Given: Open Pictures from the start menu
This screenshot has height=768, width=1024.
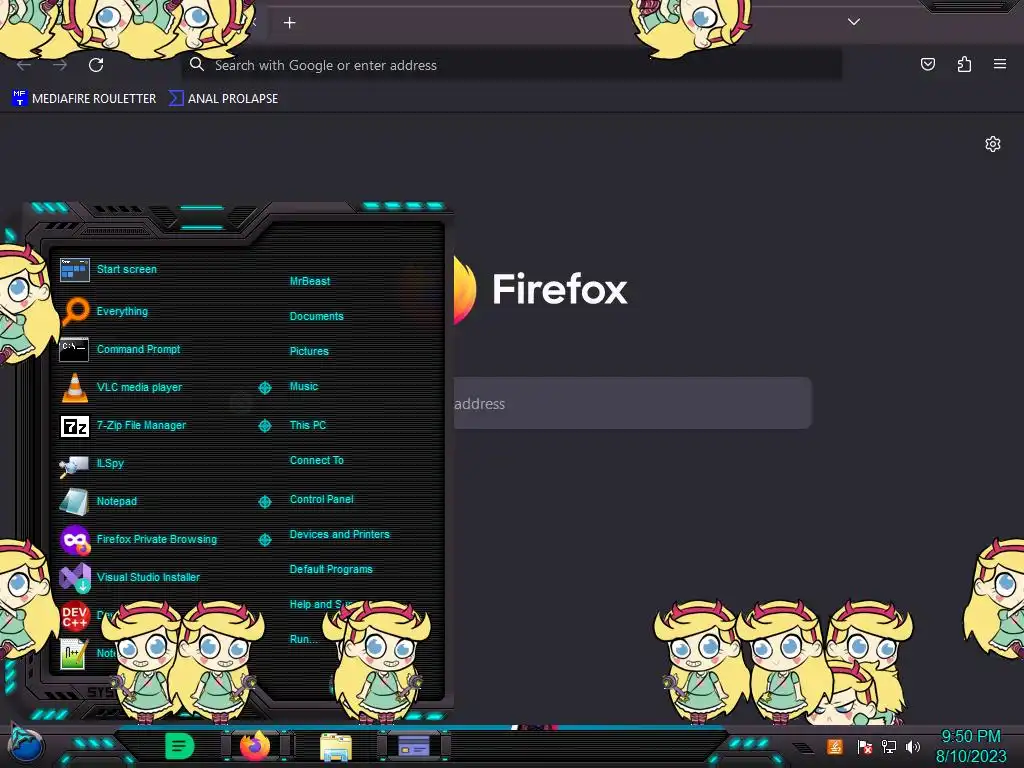Looking at the screenshot, I should pyautogui.click(x=309, y=351).
